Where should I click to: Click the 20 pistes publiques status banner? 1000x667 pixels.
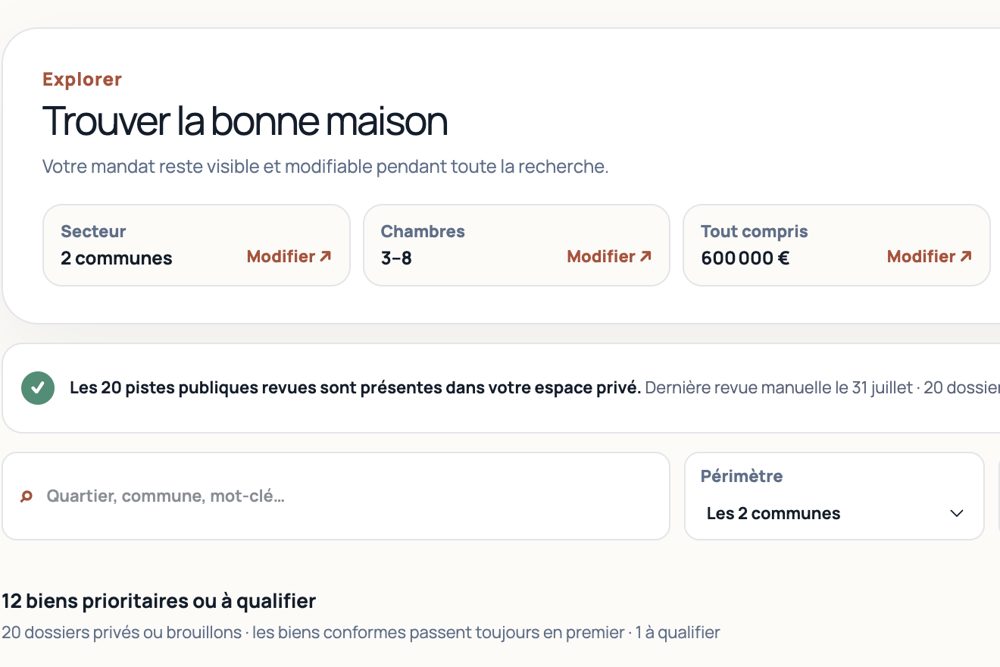501,388
